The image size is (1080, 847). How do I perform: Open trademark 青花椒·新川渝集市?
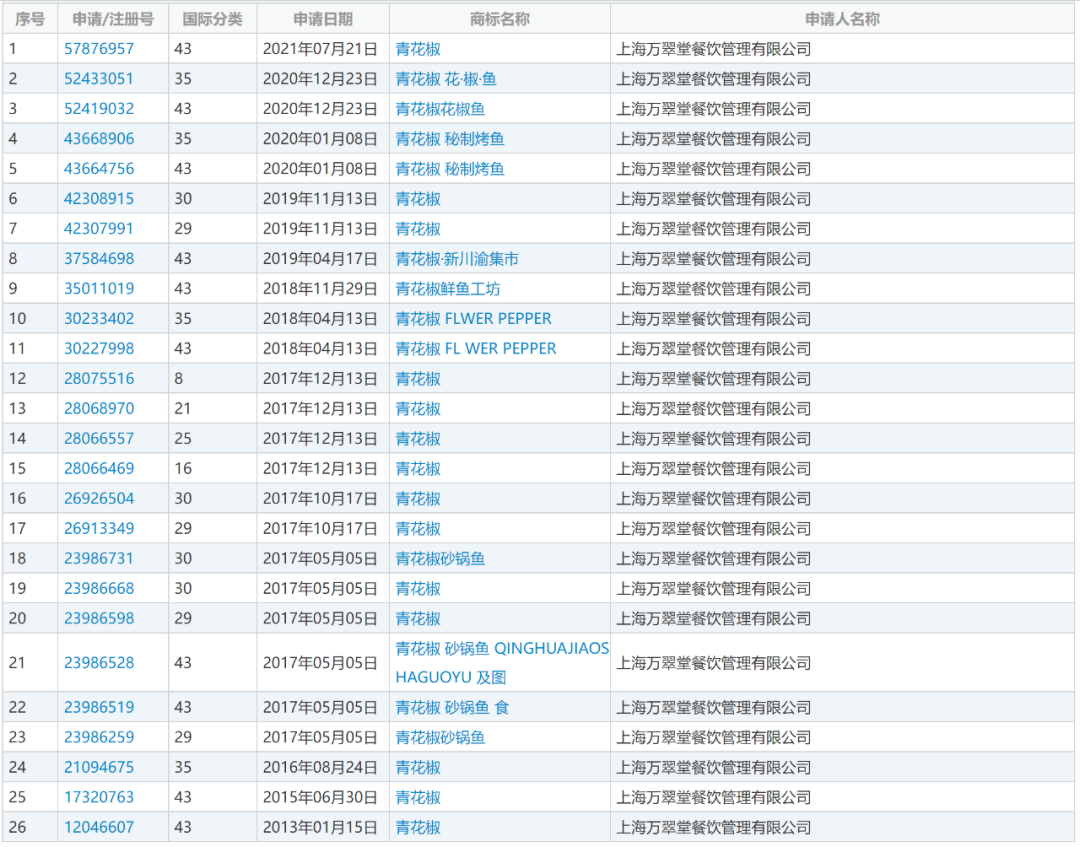(x=457, y=258)
